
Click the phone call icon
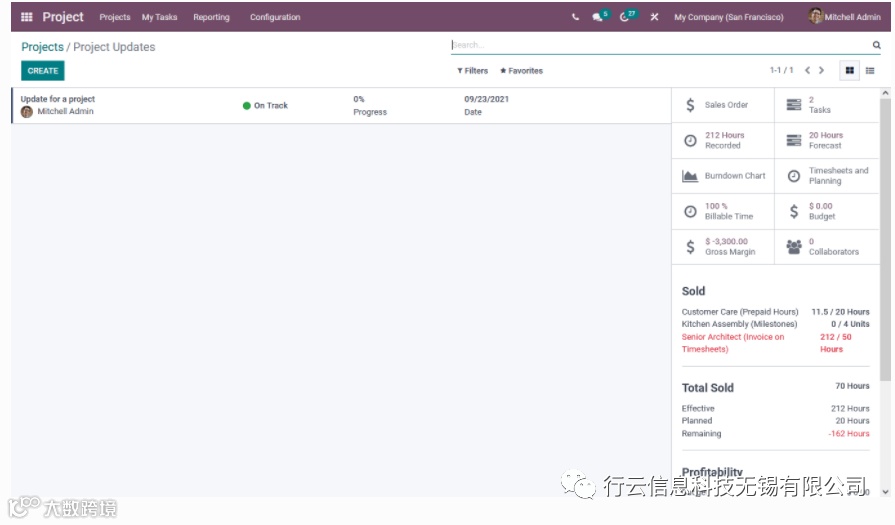pyautogui.click(x=575, y=17)
